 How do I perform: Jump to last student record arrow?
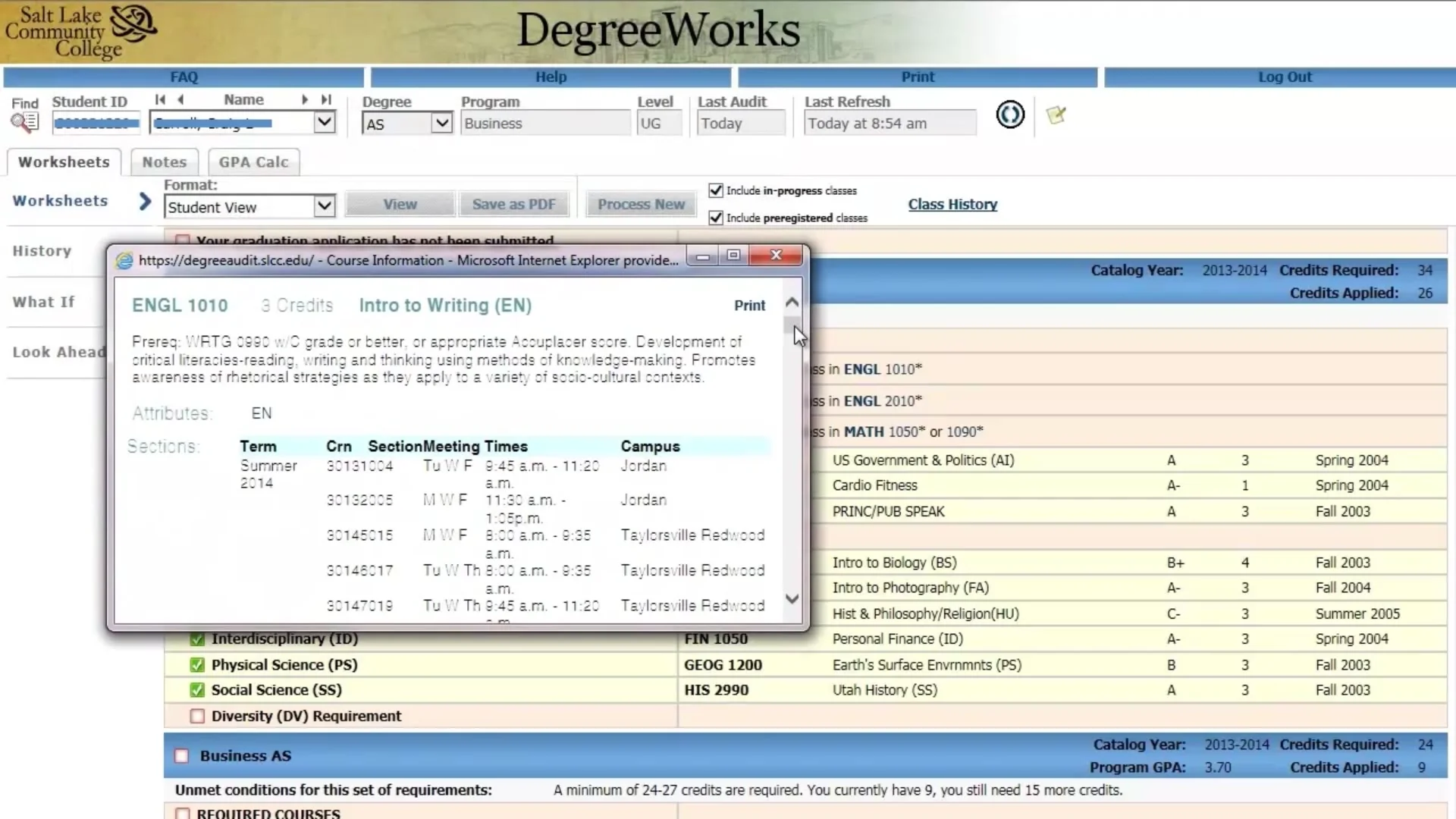coord(326,99)
